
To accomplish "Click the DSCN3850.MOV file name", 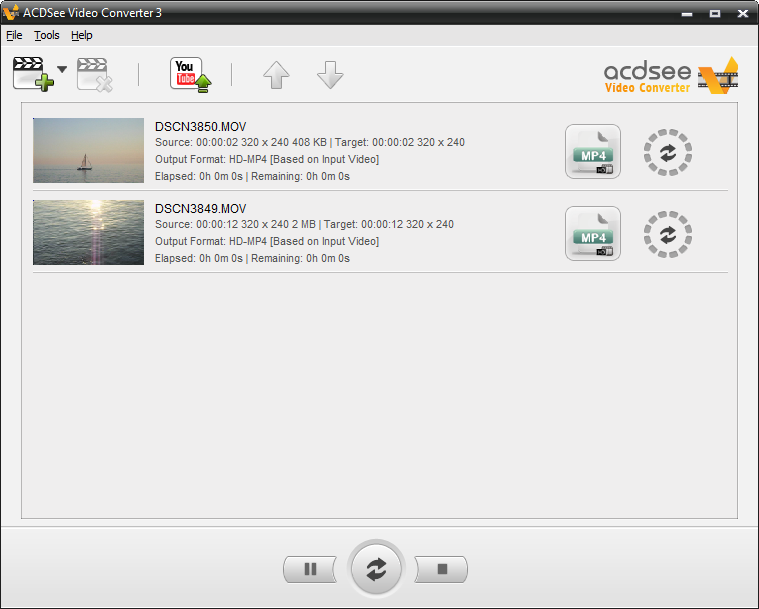I will pos(200,127).
